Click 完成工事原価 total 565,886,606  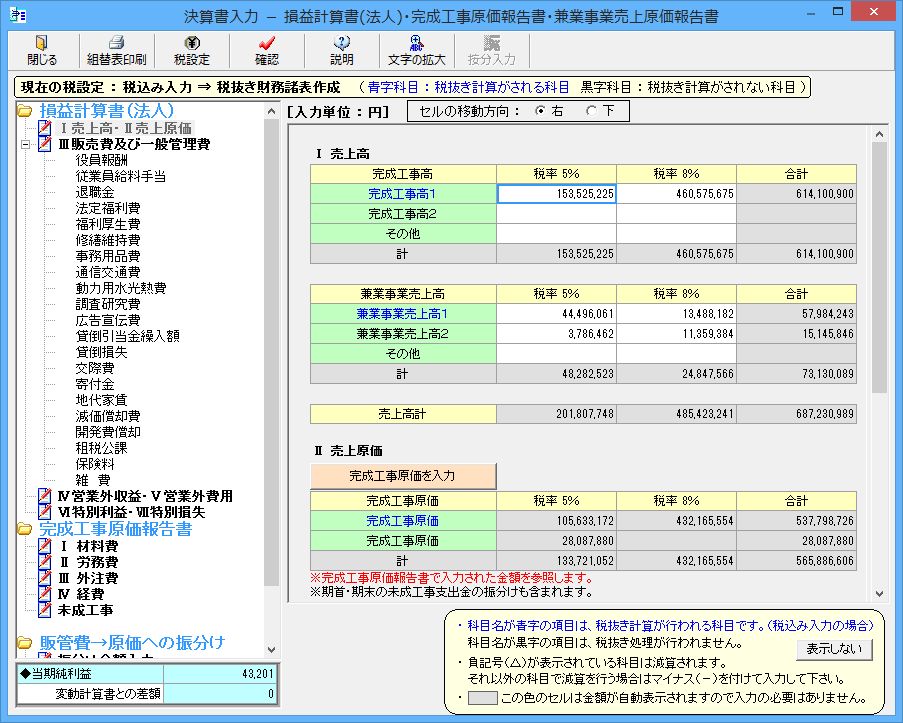tap(796, 561)
